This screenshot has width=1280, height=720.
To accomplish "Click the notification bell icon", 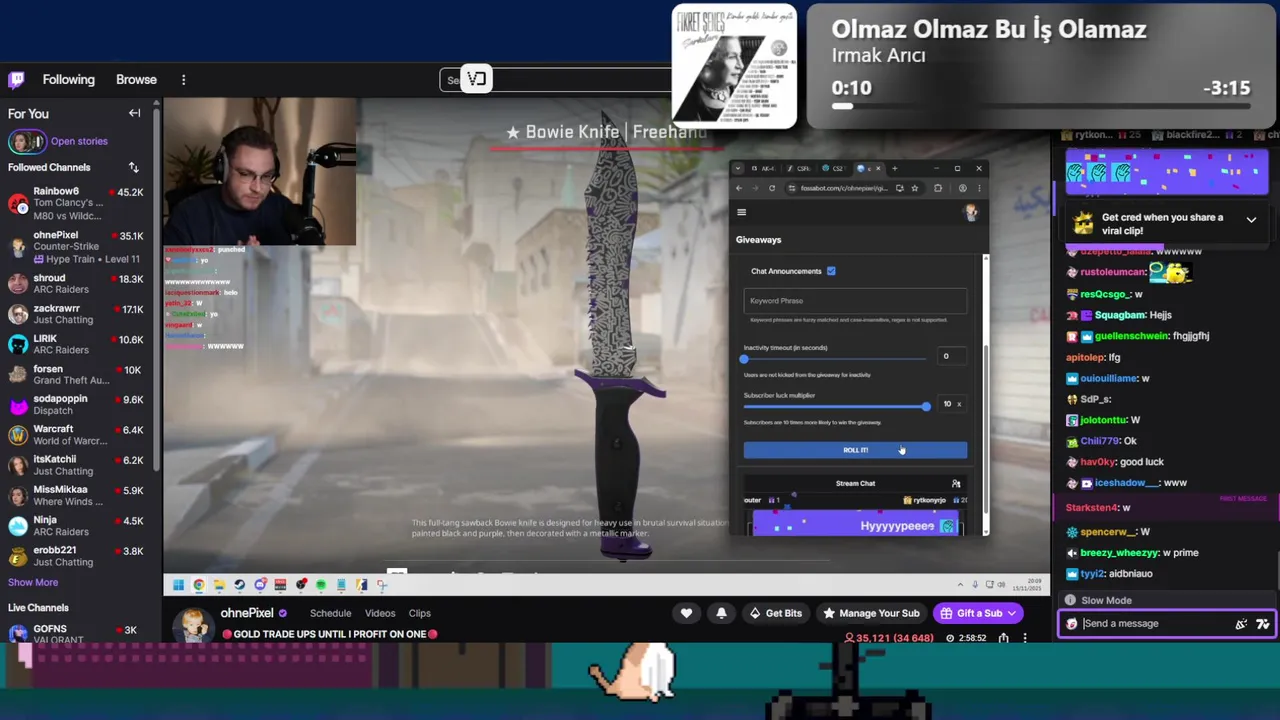I will pyautogui.click(x=721, y=613).
